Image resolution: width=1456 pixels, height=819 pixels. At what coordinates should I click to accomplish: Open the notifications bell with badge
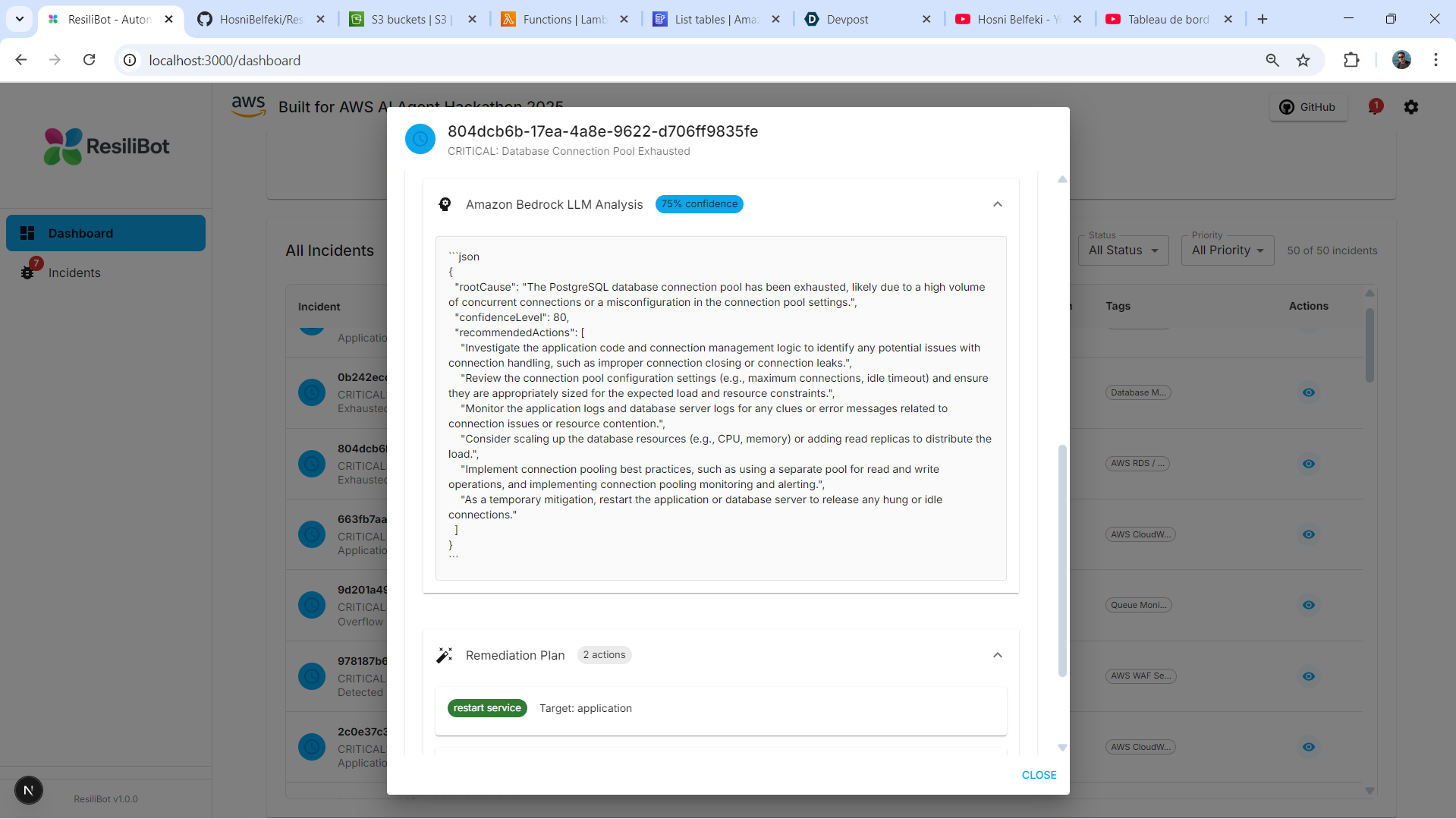pos(1376,107)
